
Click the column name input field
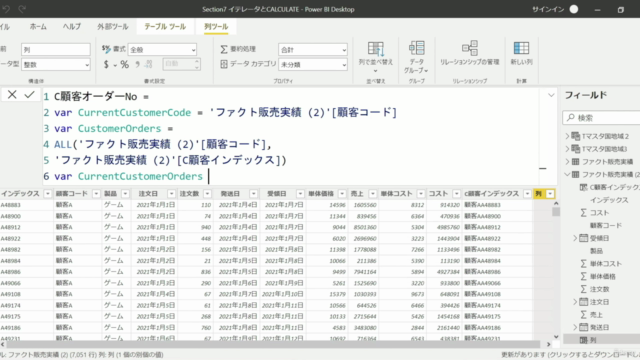(56, 49)
